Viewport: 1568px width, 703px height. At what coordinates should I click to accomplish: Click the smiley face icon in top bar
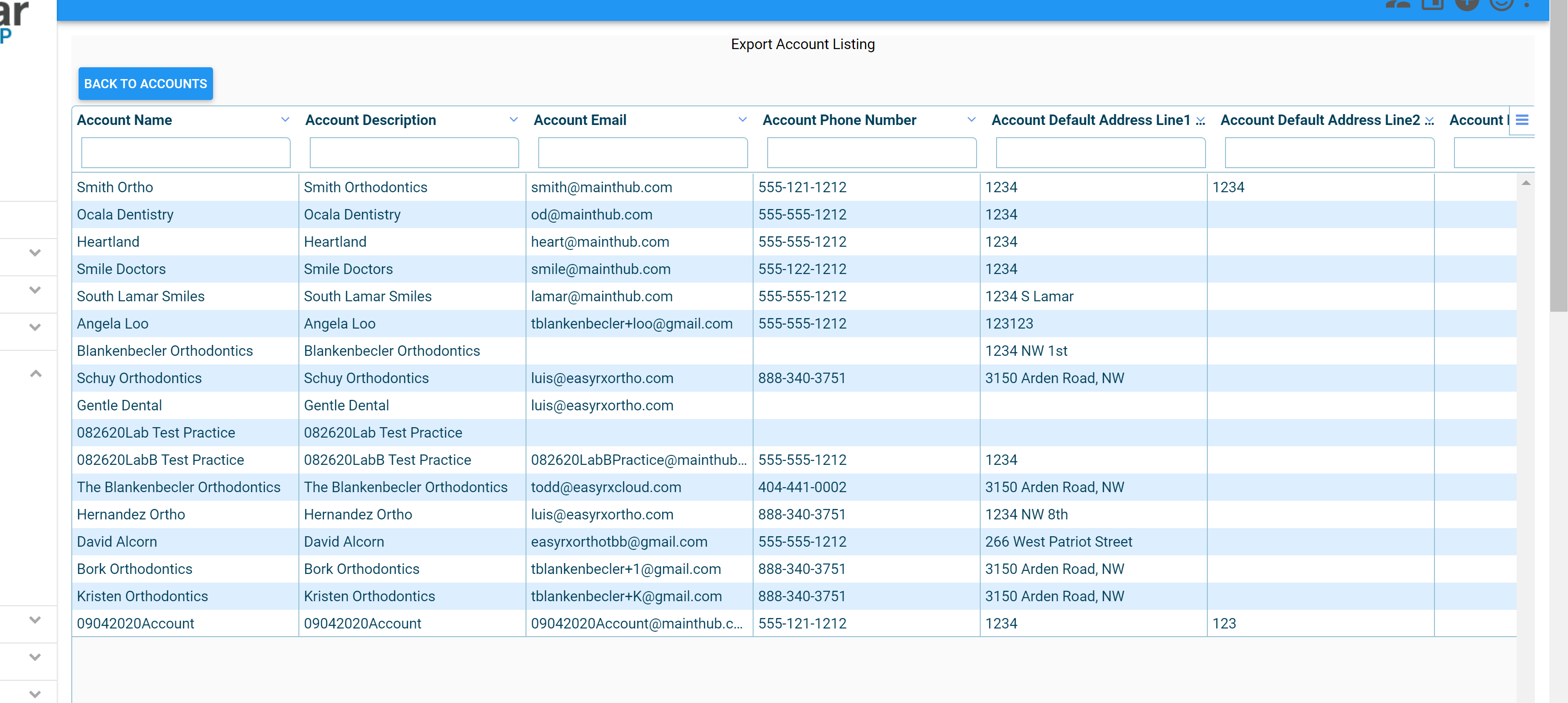coord(1501,4)
